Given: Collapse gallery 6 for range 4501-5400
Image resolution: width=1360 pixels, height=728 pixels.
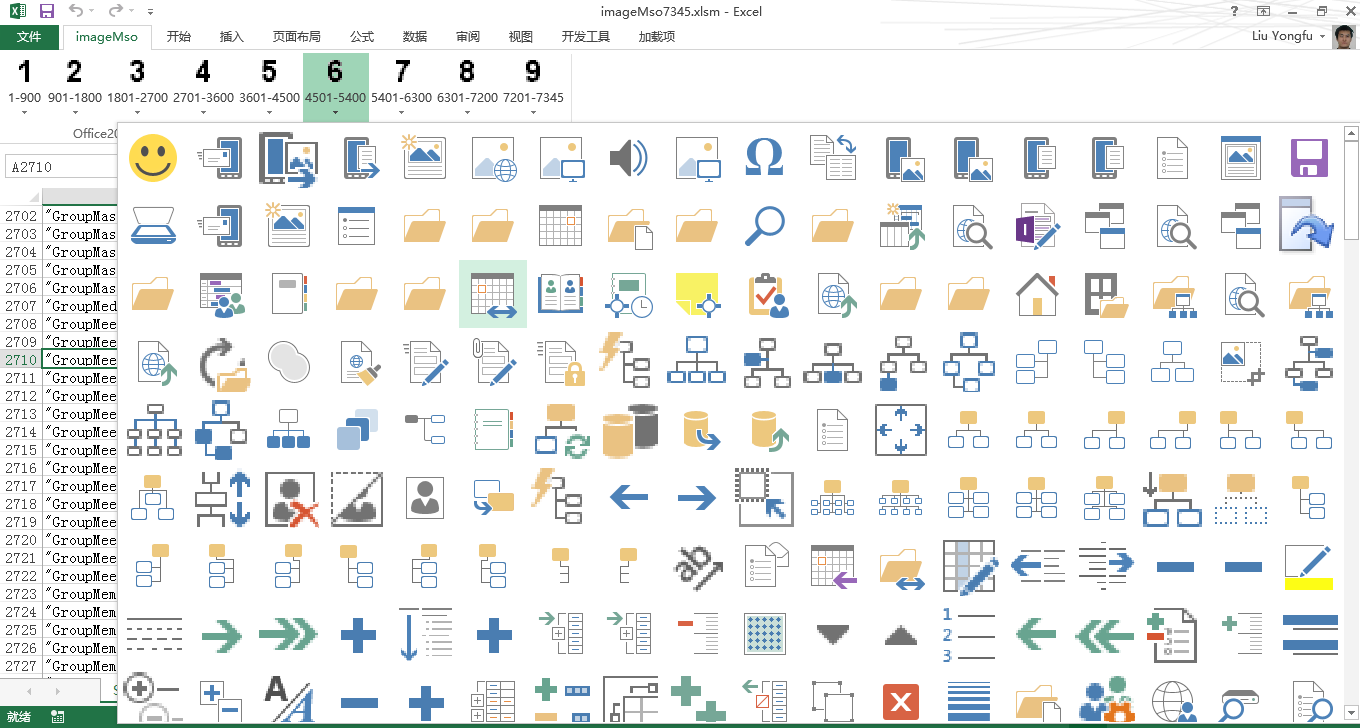Looking at the screenshot, I should click(335, 87).
